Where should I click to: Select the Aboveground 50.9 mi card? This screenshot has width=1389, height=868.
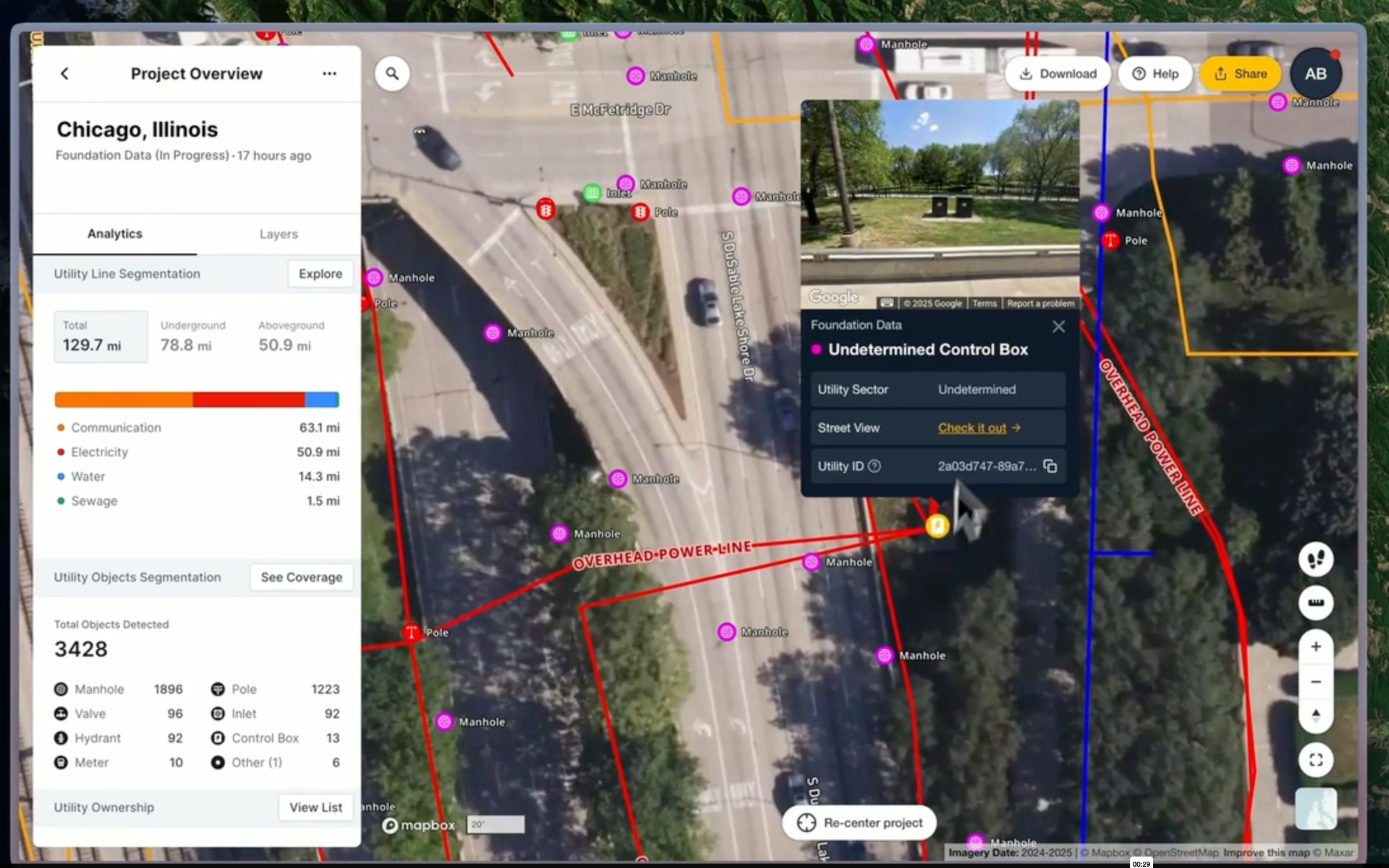(x=291, y=337)
